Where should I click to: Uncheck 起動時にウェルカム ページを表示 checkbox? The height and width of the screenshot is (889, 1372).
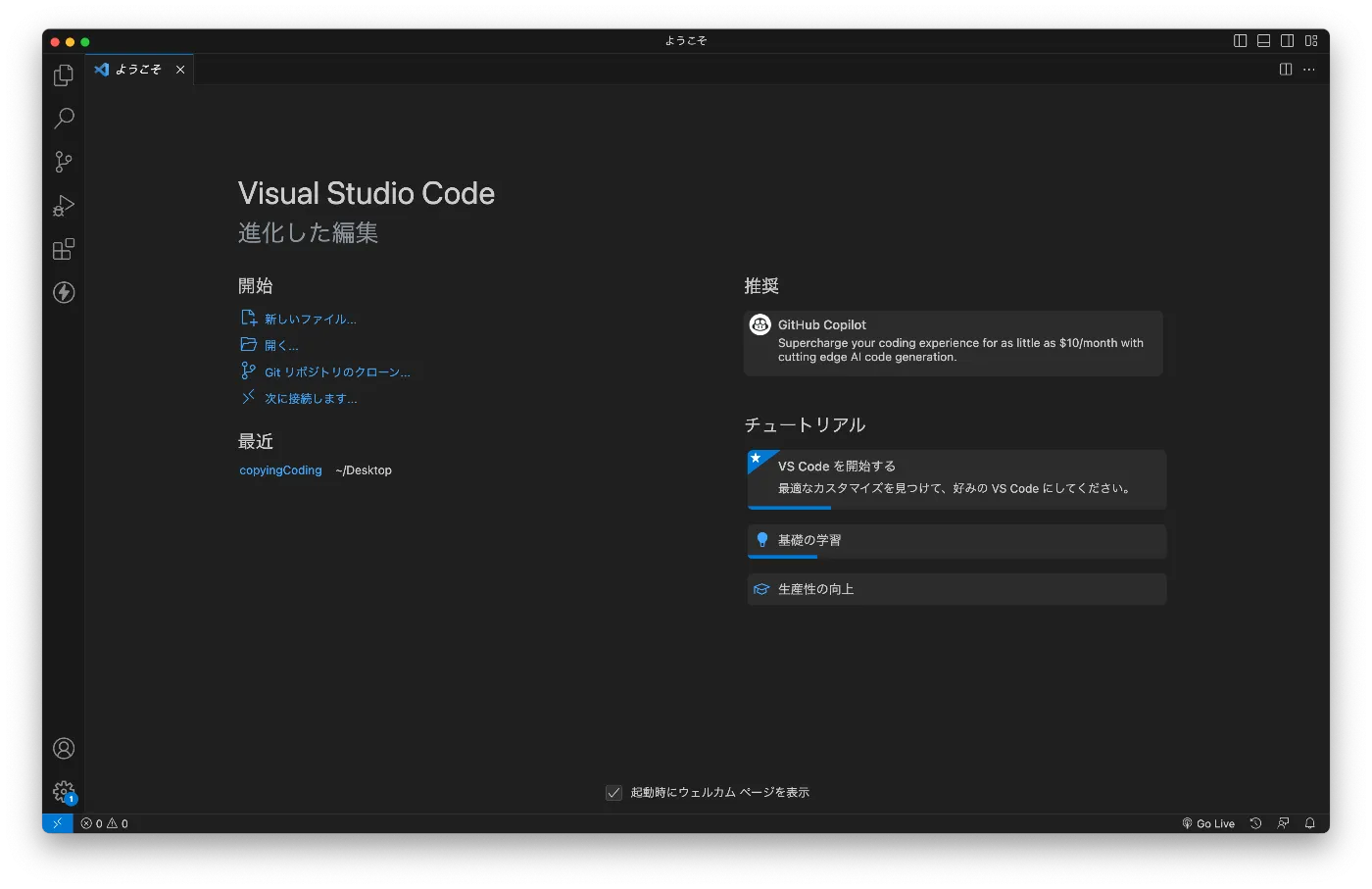613,793
